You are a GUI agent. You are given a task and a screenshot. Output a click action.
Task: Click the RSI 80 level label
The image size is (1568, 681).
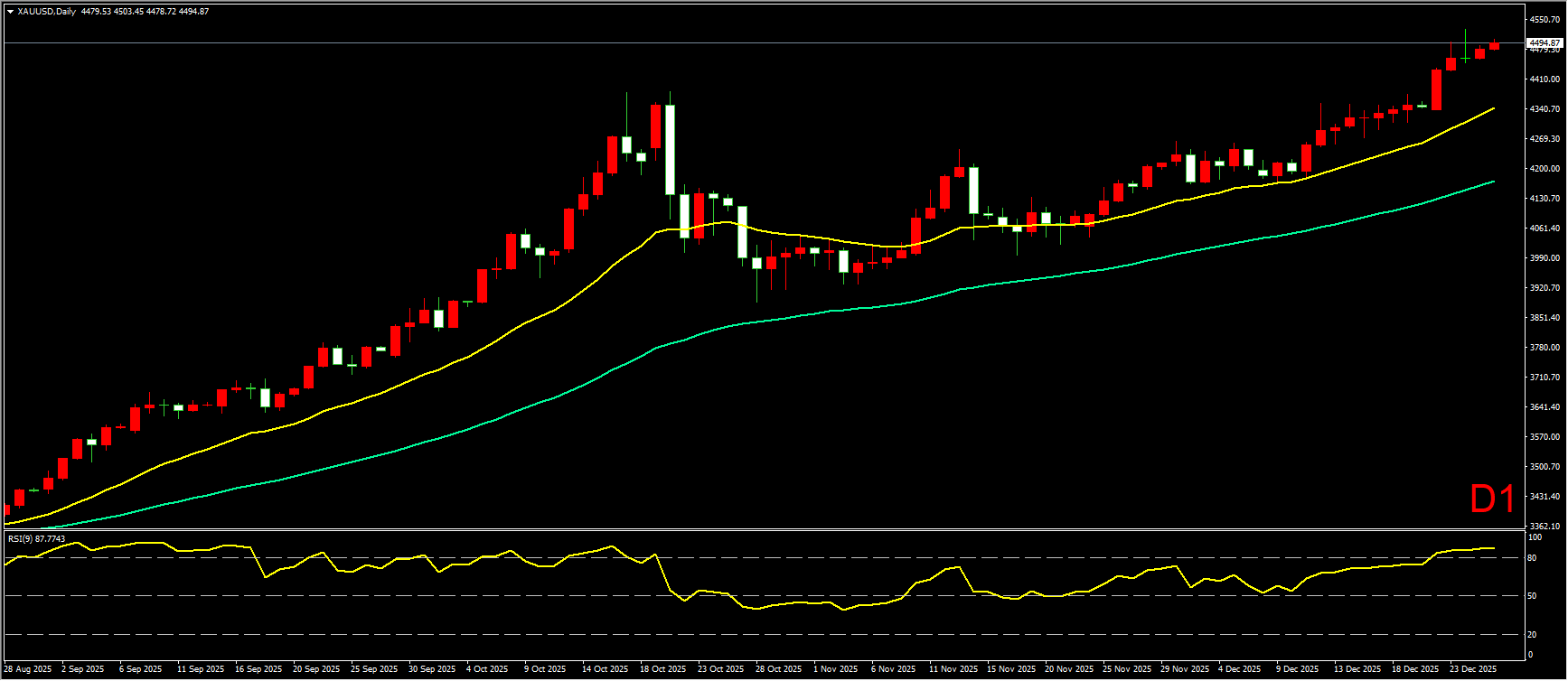pyautogui.click(x=1532, y=558)
